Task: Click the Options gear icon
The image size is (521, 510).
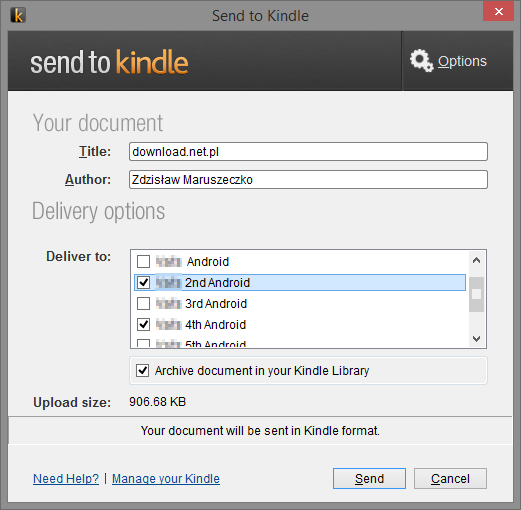Action: click(421, 61)
